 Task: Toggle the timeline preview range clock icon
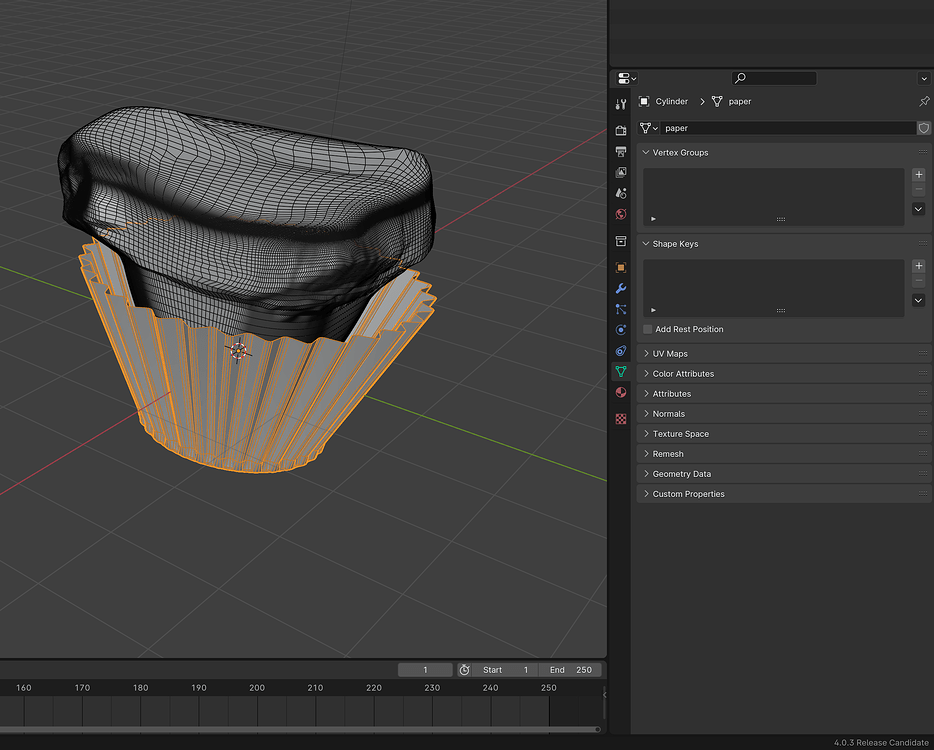[x=464, y=670]
